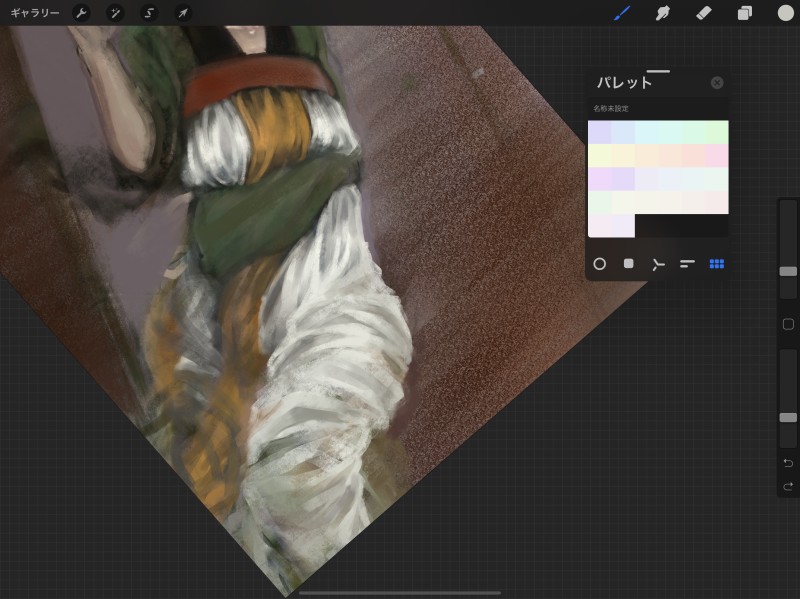Screen dimensions: 800x599
Task: Switch to Disc color picker tab
Action: pos(599,264)
